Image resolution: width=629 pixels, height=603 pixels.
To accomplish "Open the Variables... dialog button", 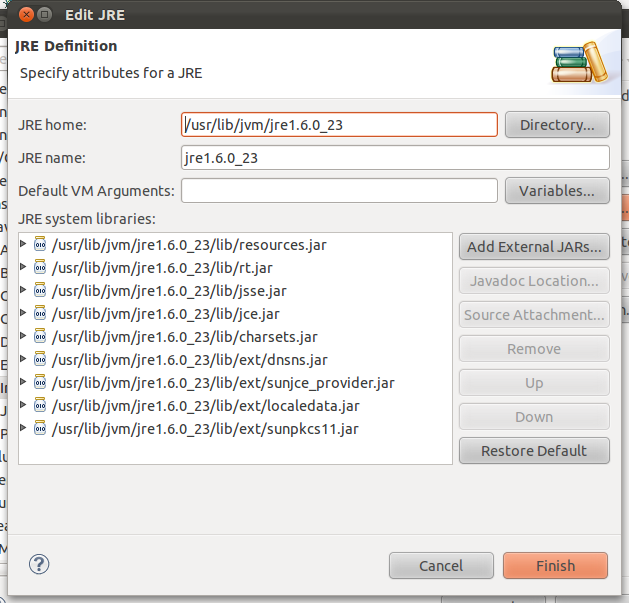I will 557,190.
